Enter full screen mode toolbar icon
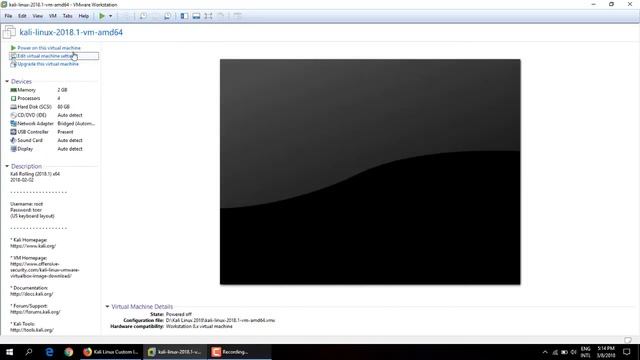Image resolution: width=640 pixels, height=360 pixels. [x=209, y=16]
